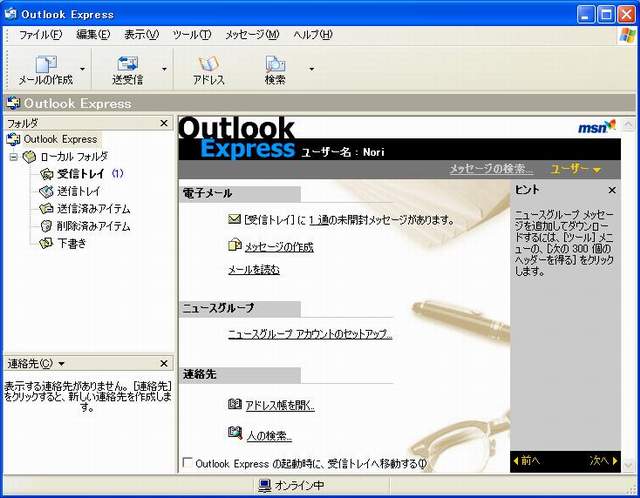Open Send/Receive dropdown arrow
The height and width of the screenshot is (498, 640).
(x=164, y=69)
